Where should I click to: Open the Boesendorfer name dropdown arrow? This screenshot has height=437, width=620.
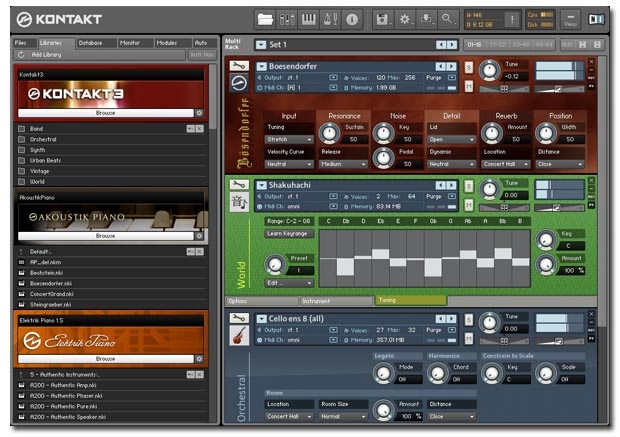coord(261,66)
